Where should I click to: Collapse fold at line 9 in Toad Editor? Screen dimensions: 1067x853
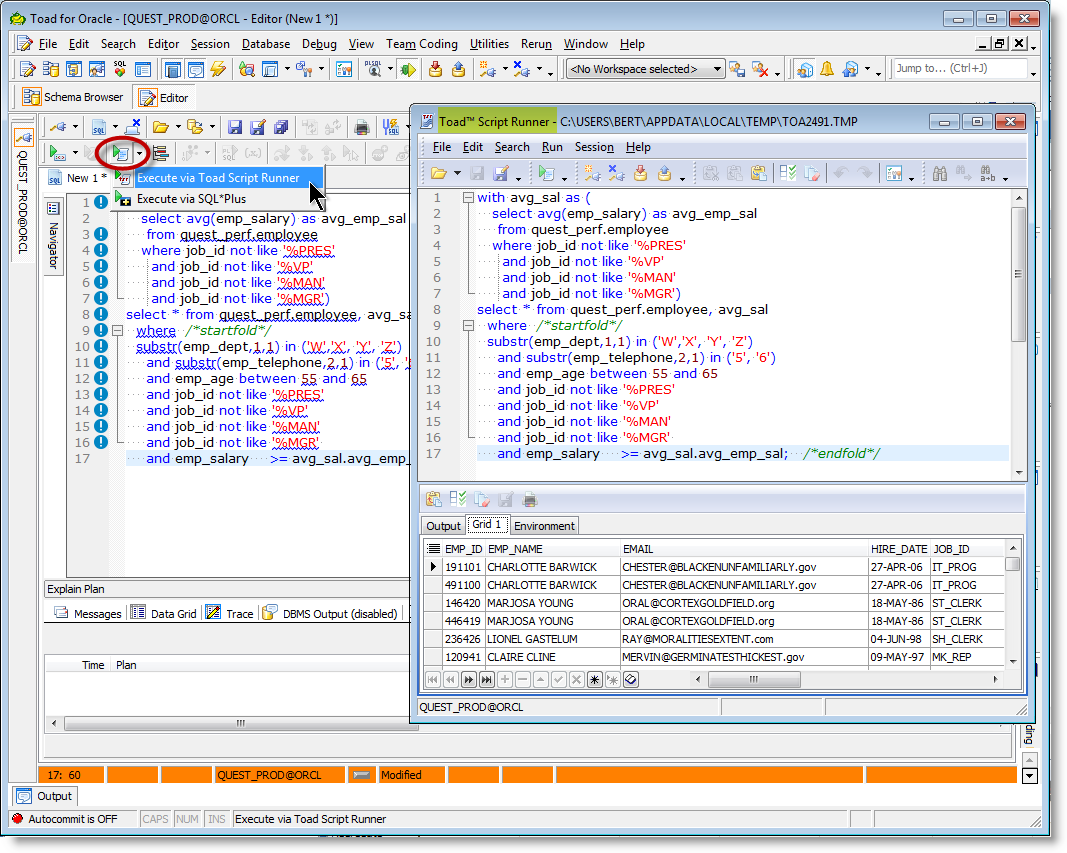[x=117, y=331]
